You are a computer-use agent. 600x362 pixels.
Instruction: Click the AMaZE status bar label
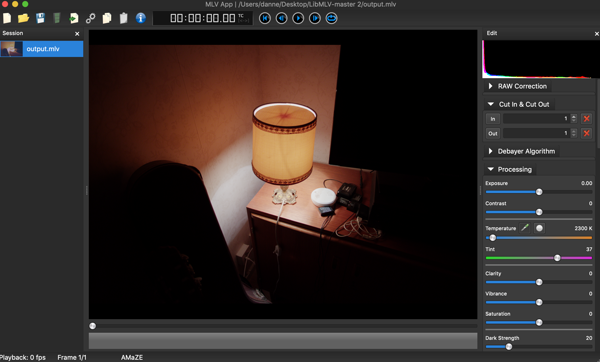coord(132,357)
